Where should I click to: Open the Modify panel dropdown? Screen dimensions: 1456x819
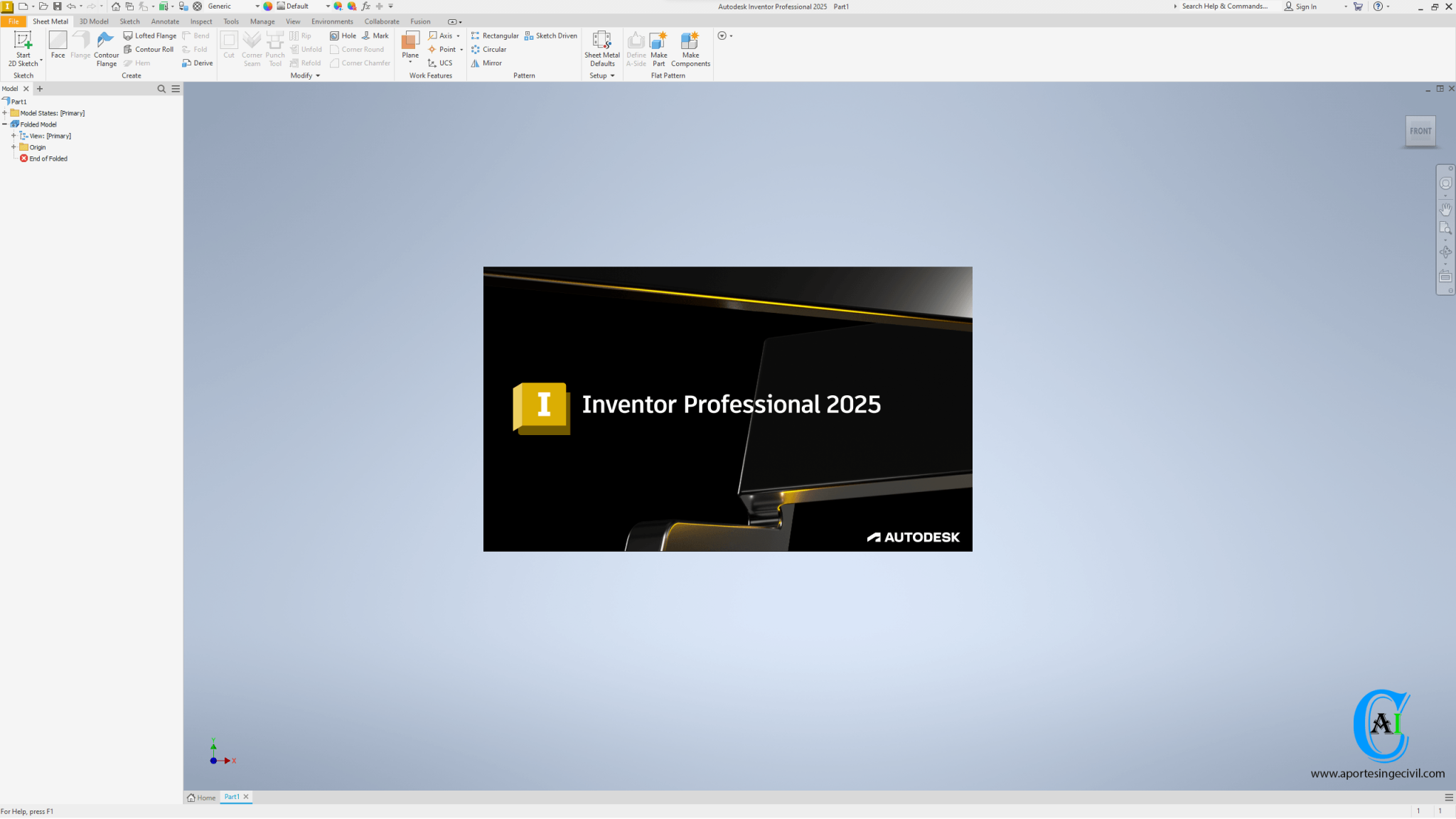[317, 75]
